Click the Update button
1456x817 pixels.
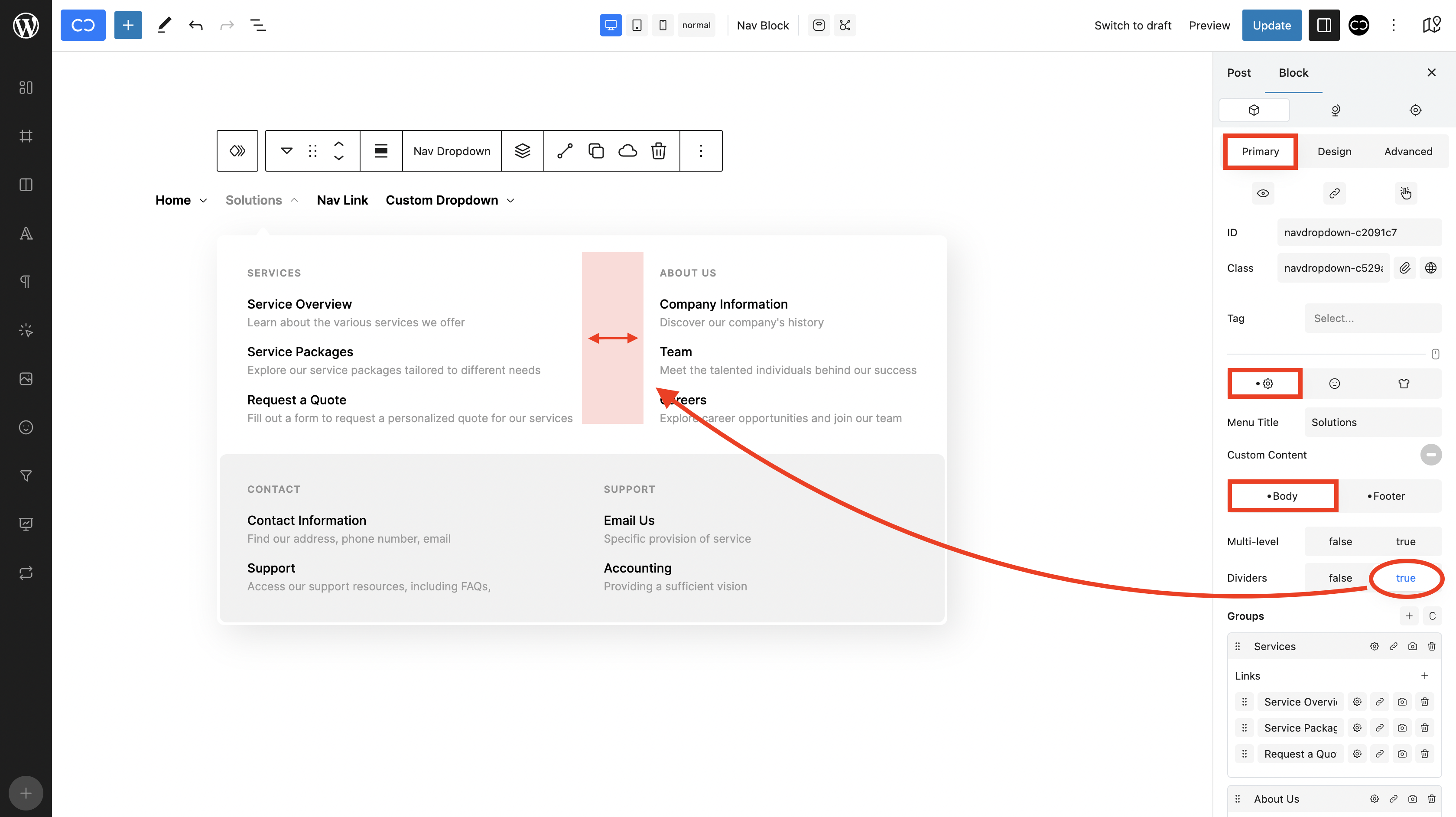click(1271, 26)
